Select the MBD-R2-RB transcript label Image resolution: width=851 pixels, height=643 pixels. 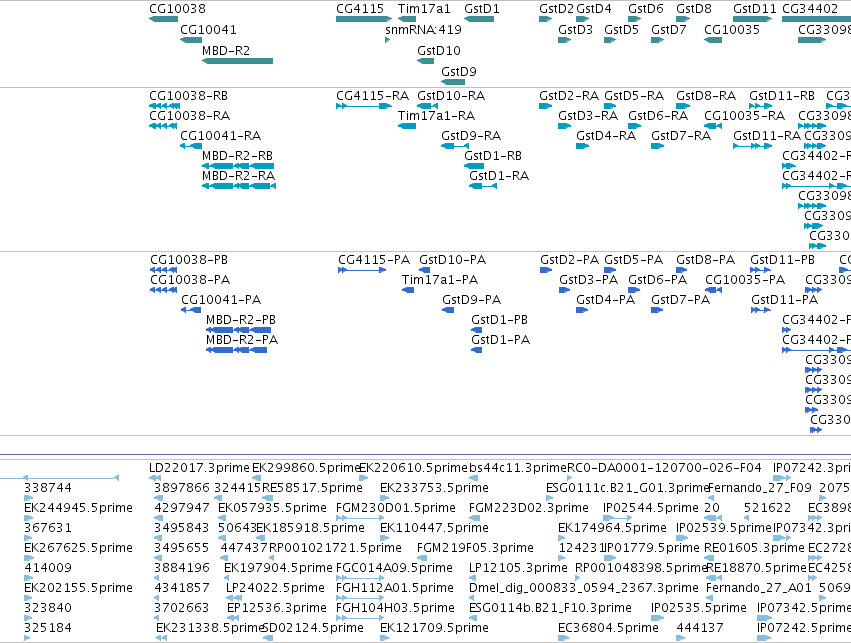pyautogui.click(x=237, y=156)
